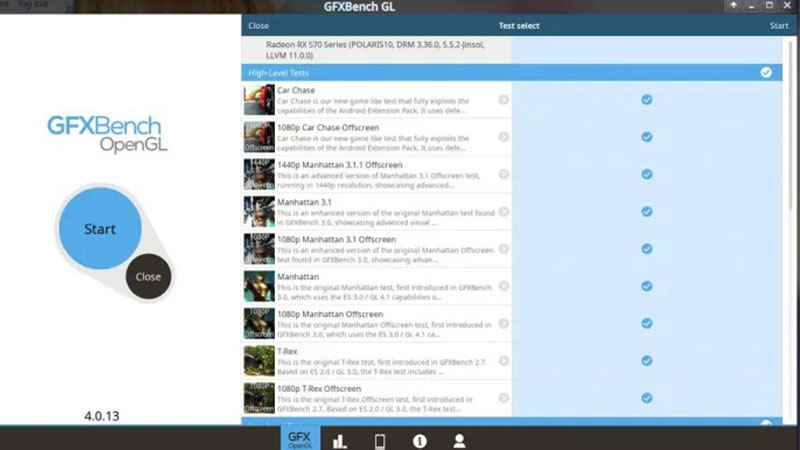Click the 1080p Manhattan 3.1 Offscreen thumbnail
Screen dimensions: 800x450
259,248
